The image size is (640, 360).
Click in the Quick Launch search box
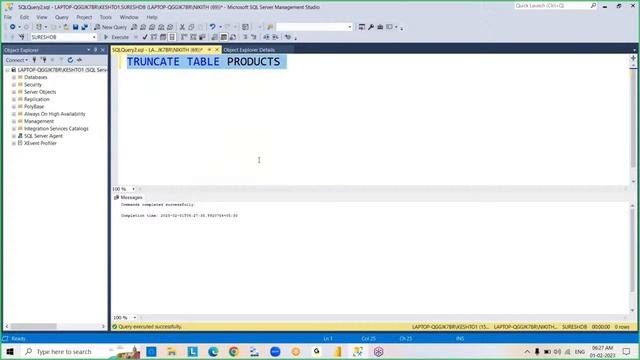tap(552, 6)
